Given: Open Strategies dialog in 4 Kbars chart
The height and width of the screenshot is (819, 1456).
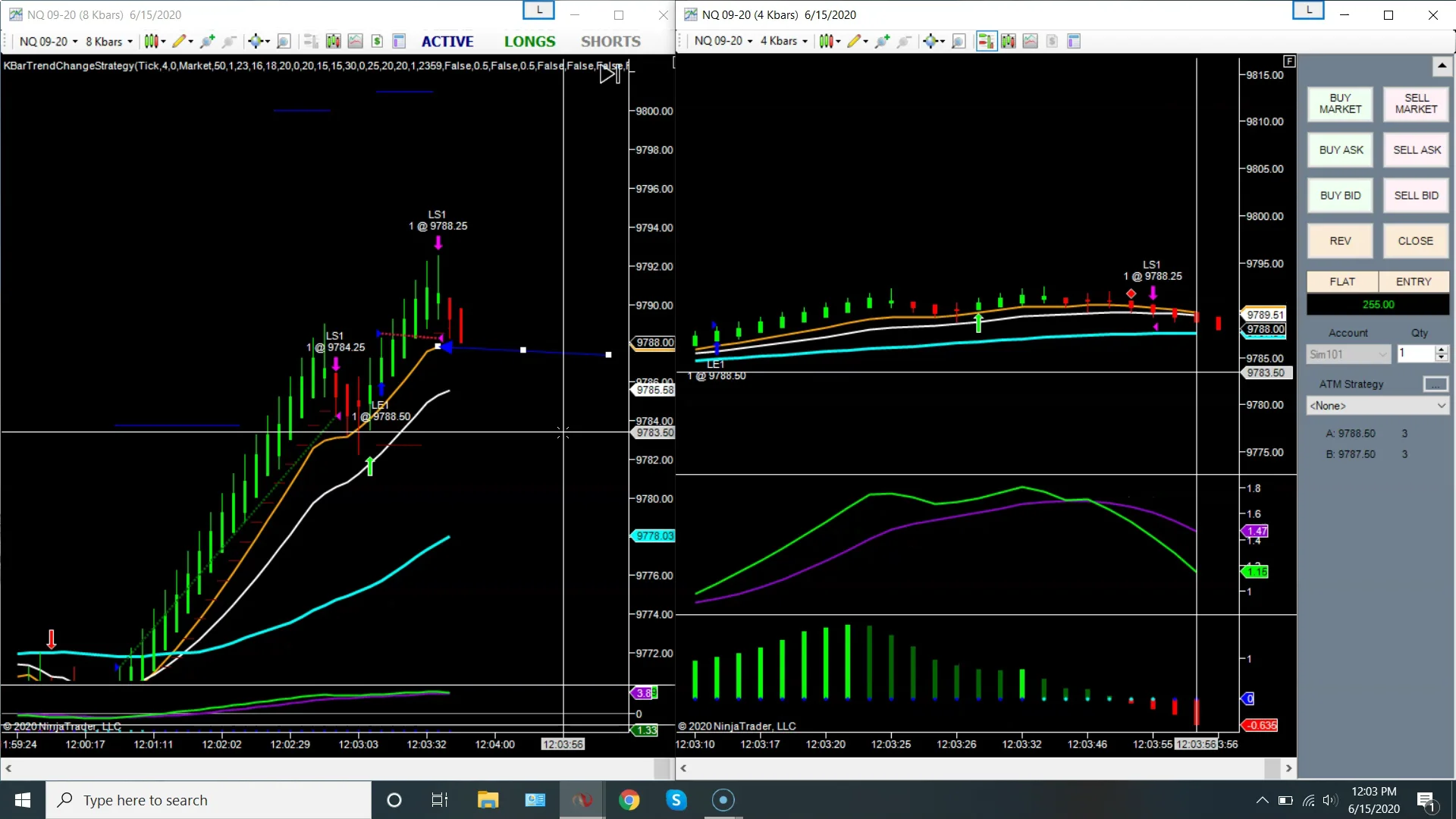Looking at the screenshot, I should click(x=1052, y=41).
